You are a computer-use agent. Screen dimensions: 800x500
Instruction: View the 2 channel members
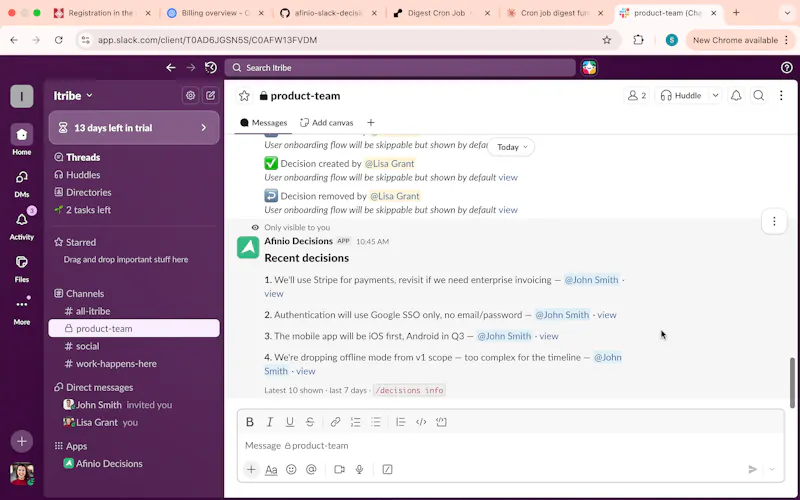tap(637, 95)
